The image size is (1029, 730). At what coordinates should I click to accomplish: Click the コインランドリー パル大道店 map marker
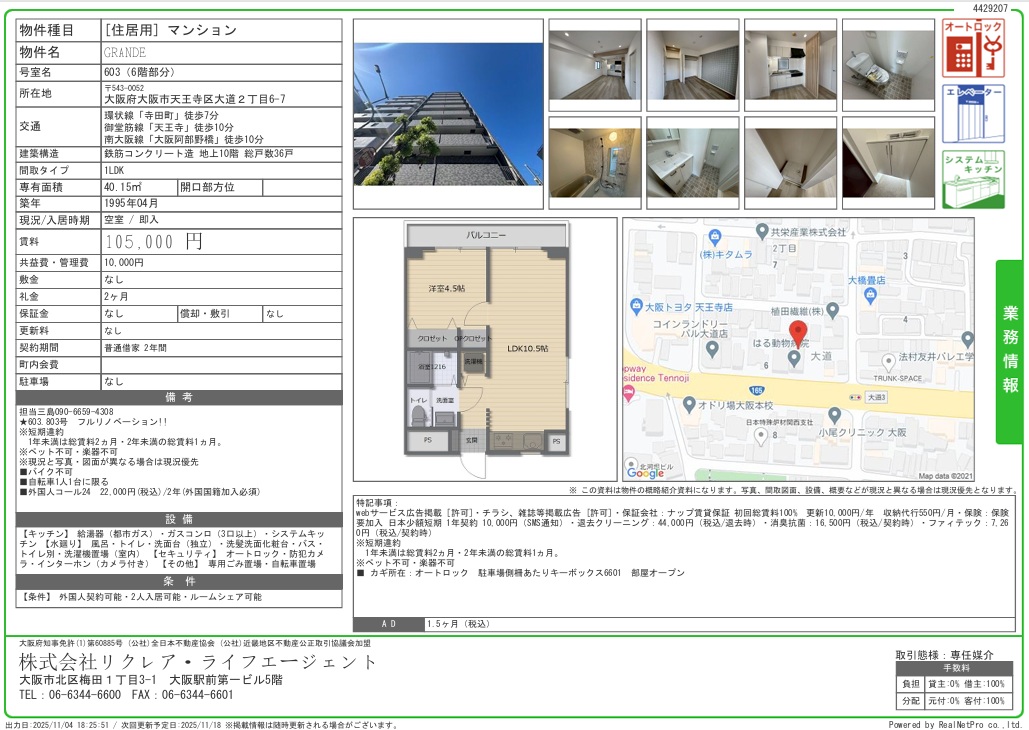click(x=711, y=349)
